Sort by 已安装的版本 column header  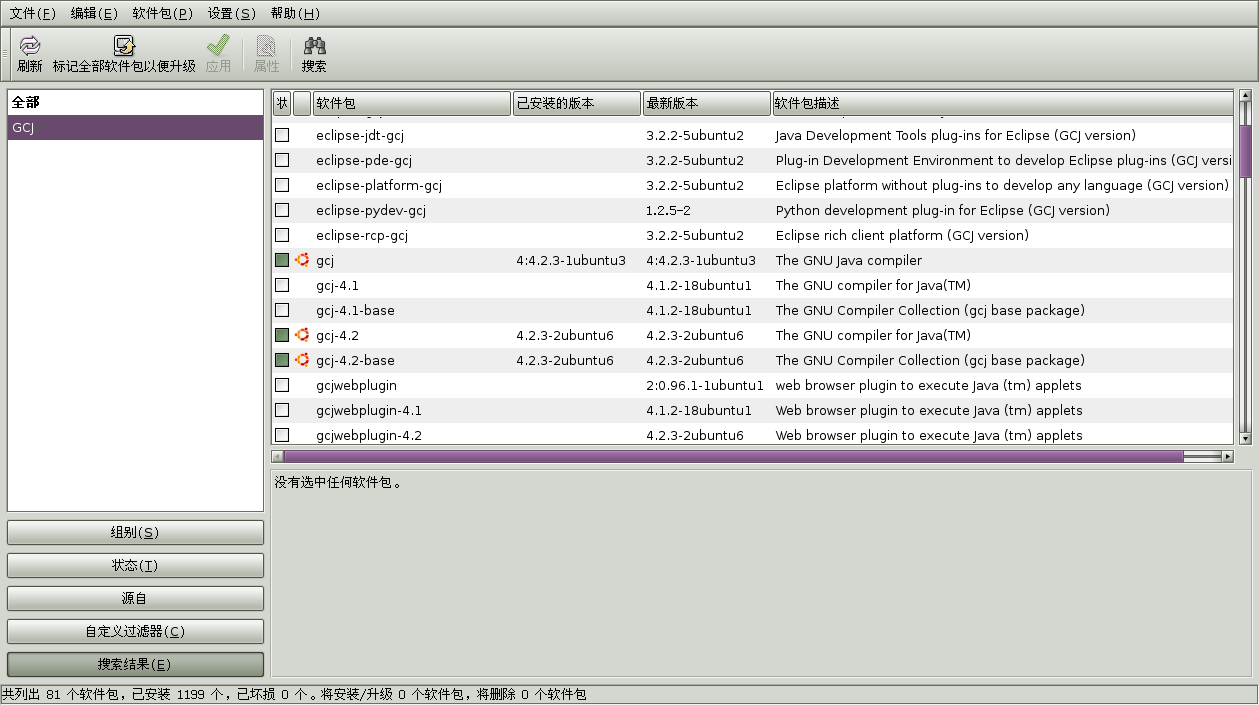[577, 103]
